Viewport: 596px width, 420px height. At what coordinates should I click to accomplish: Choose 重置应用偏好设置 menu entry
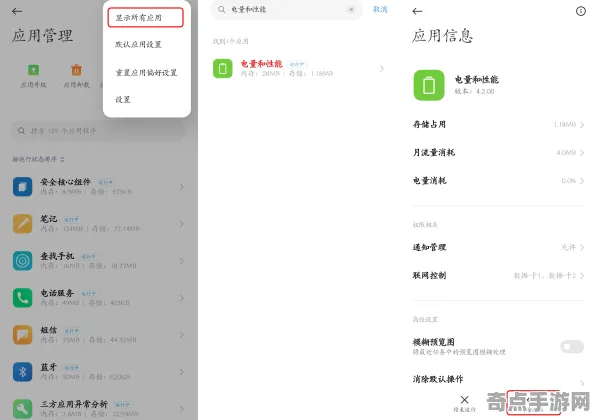pyautogui.click(x=146, y=72)
